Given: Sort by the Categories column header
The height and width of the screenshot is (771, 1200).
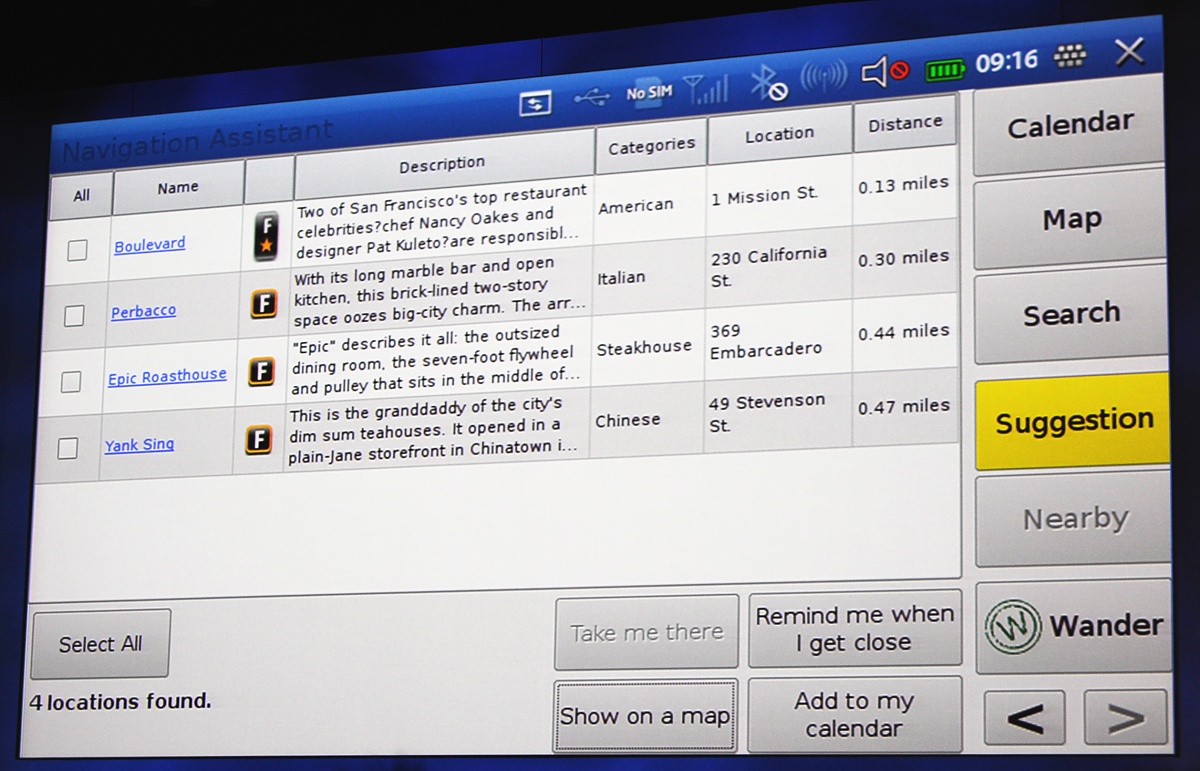Looking at the screenshot, I should point(651,146).
